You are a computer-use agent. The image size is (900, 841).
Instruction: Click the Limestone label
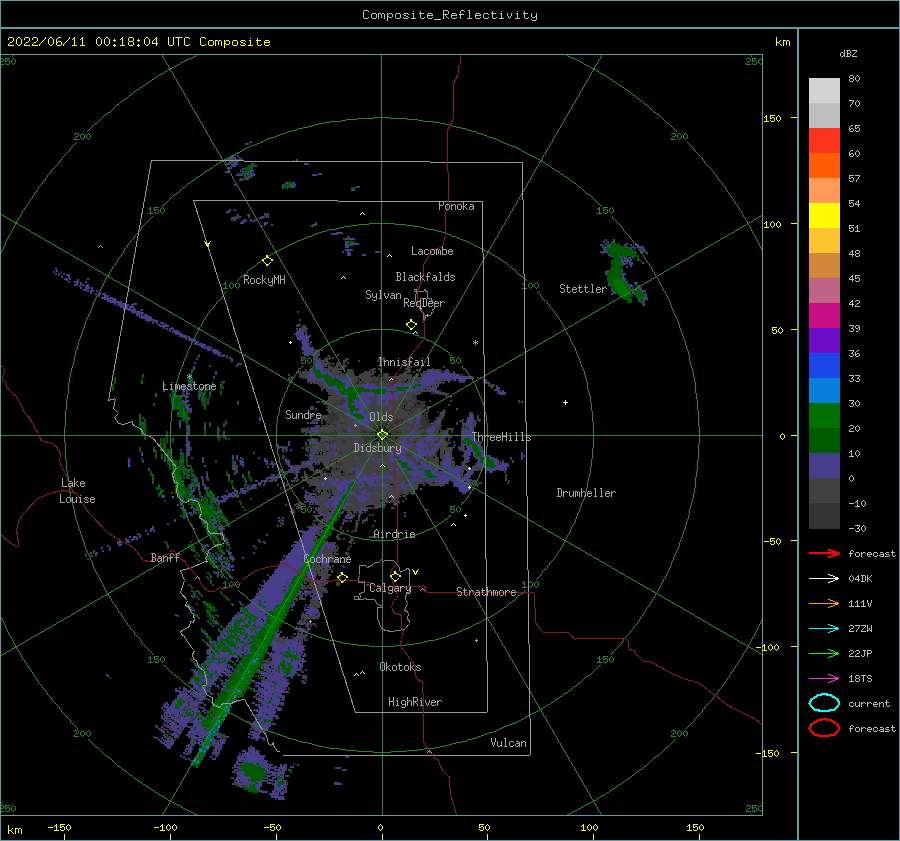coord(189,386)
